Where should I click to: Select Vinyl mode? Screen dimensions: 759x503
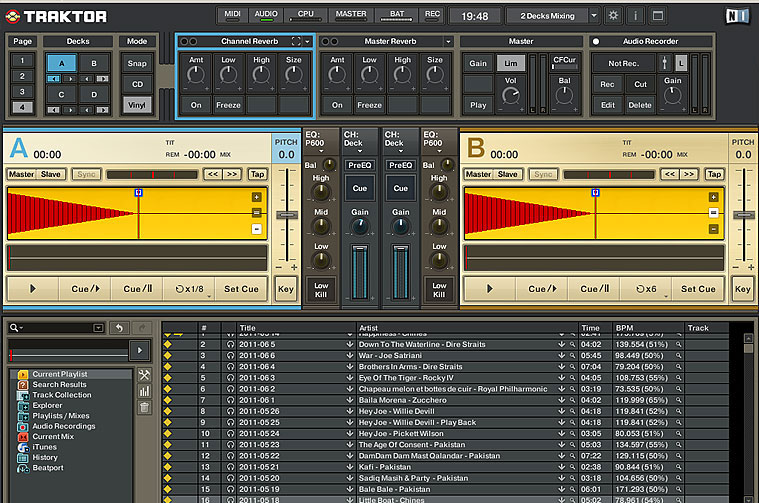tap(137, 105)
